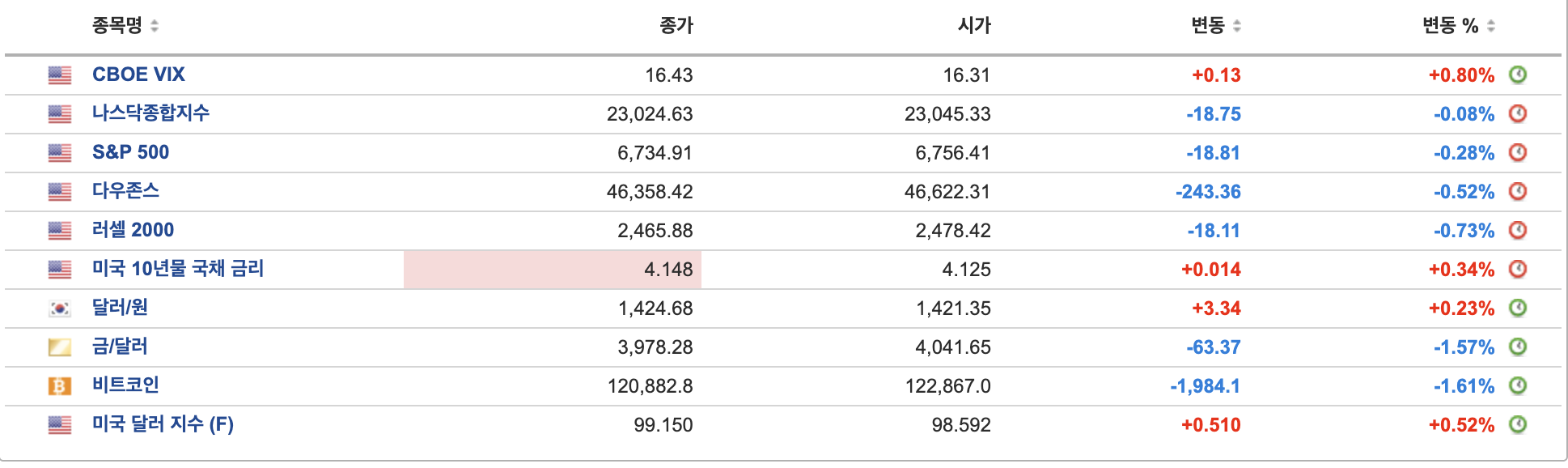1568x468 pixels.
Task: Click the US flag icon beside CBOE VIX
Action: point(60,74)
